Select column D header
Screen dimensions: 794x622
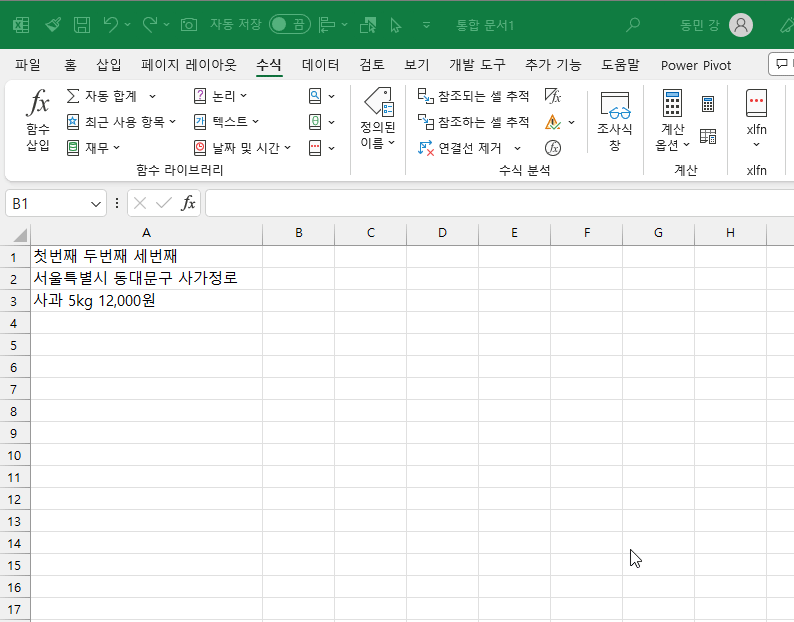pyautogui.click(x=442, y=232)
